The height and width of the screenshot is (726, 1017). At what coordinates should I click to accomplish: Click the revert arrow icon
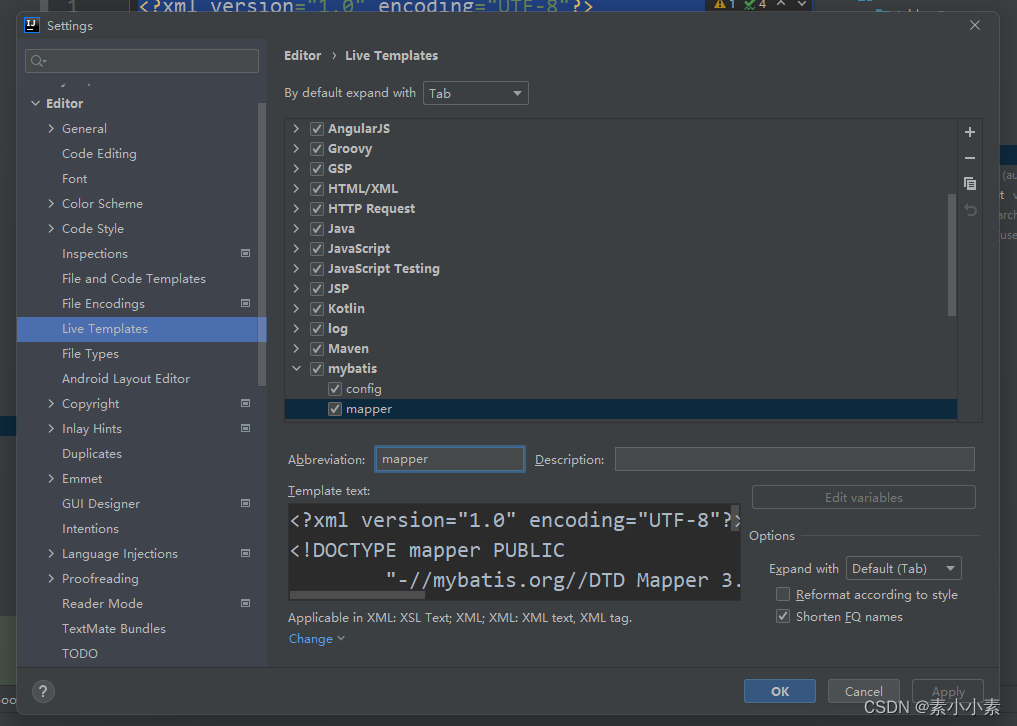click(970, 210)
